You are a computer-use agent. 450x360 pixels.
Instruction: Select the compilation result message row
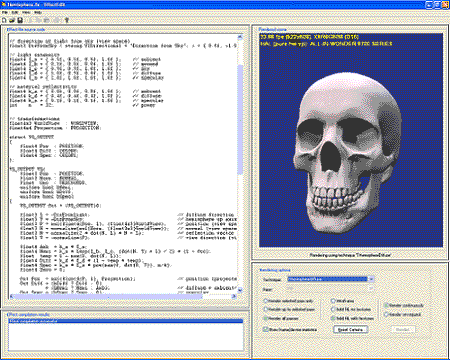(x=126, y=321)
